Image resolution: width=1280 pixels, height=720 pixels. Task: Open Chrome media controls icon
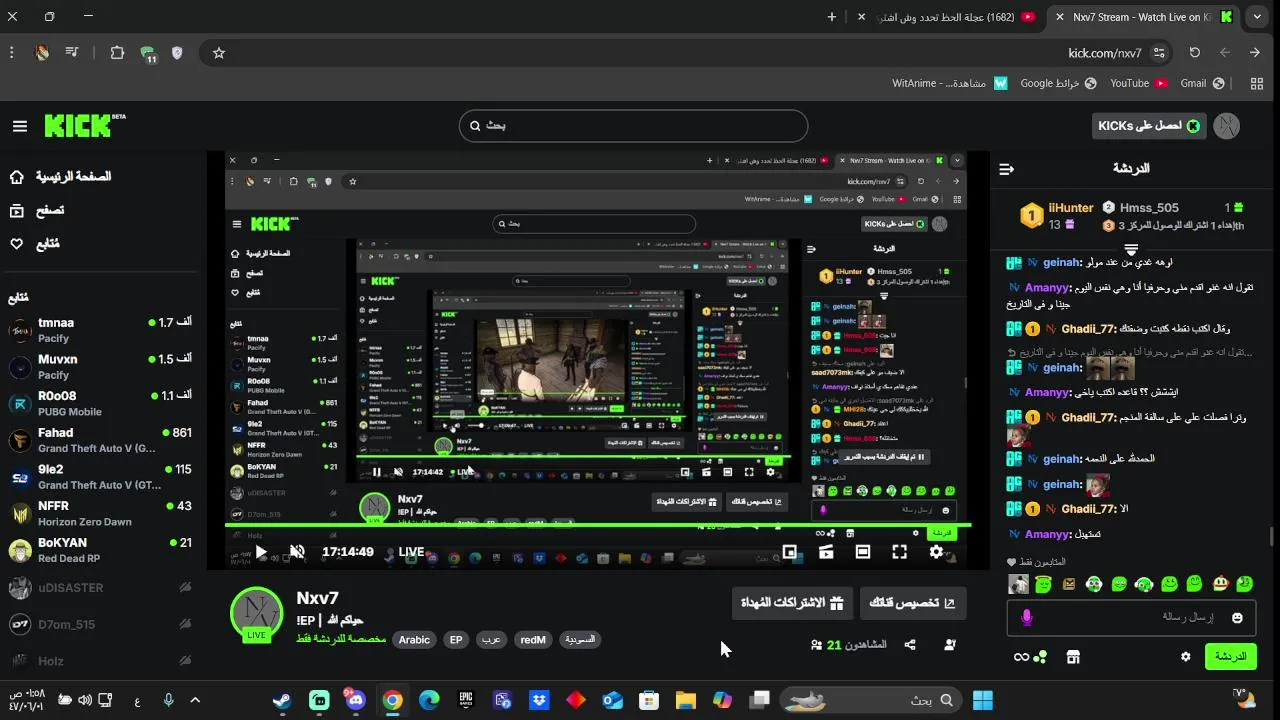point(72,53)
